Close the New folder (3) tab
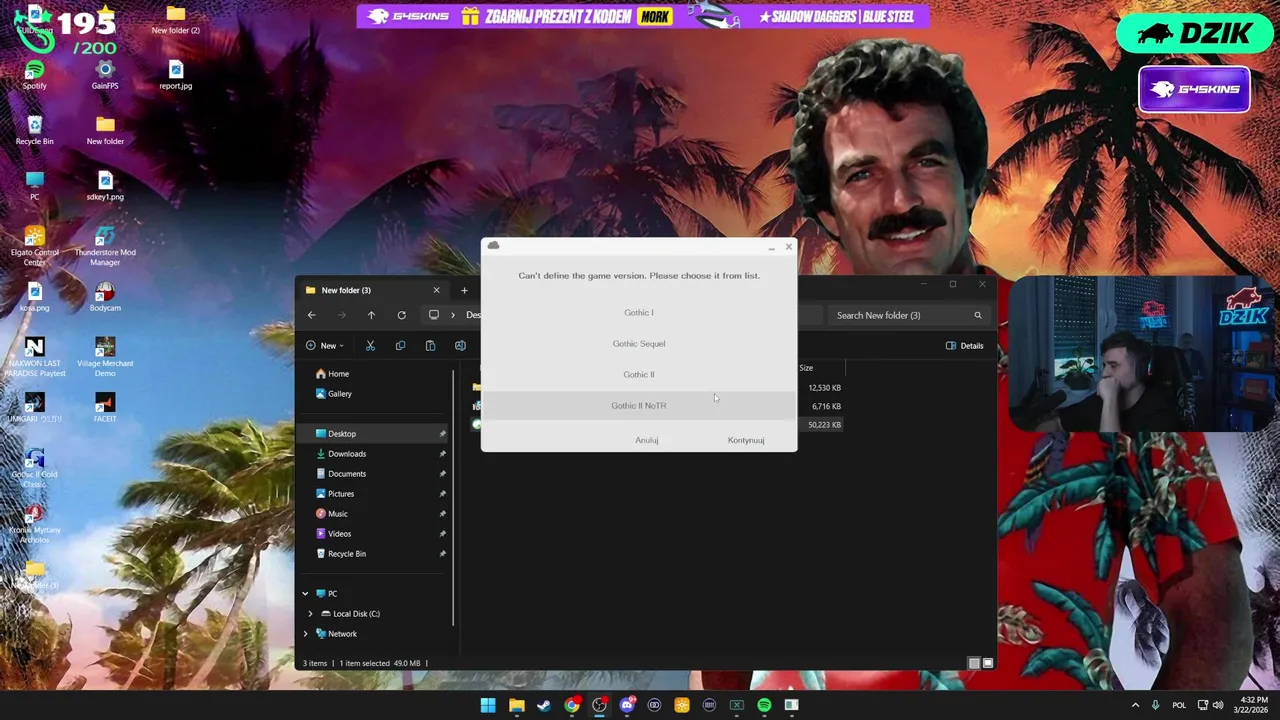 coord(436,290)
